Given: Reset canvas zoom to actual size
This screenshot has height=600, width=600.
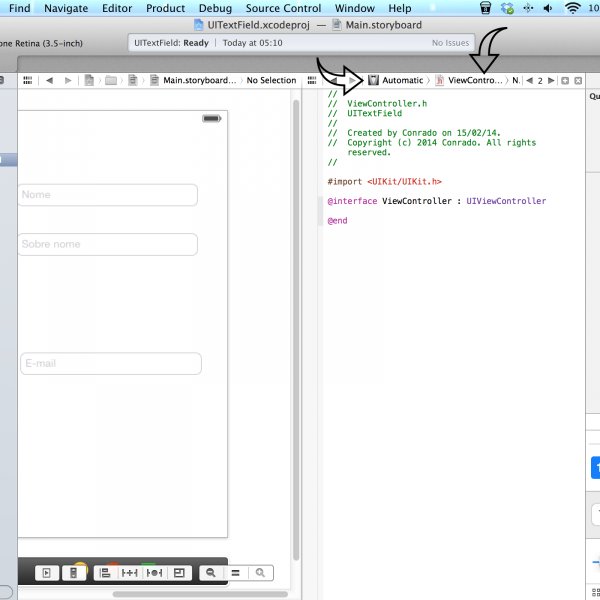Looking at the screenshot, I should click(235, 573).
